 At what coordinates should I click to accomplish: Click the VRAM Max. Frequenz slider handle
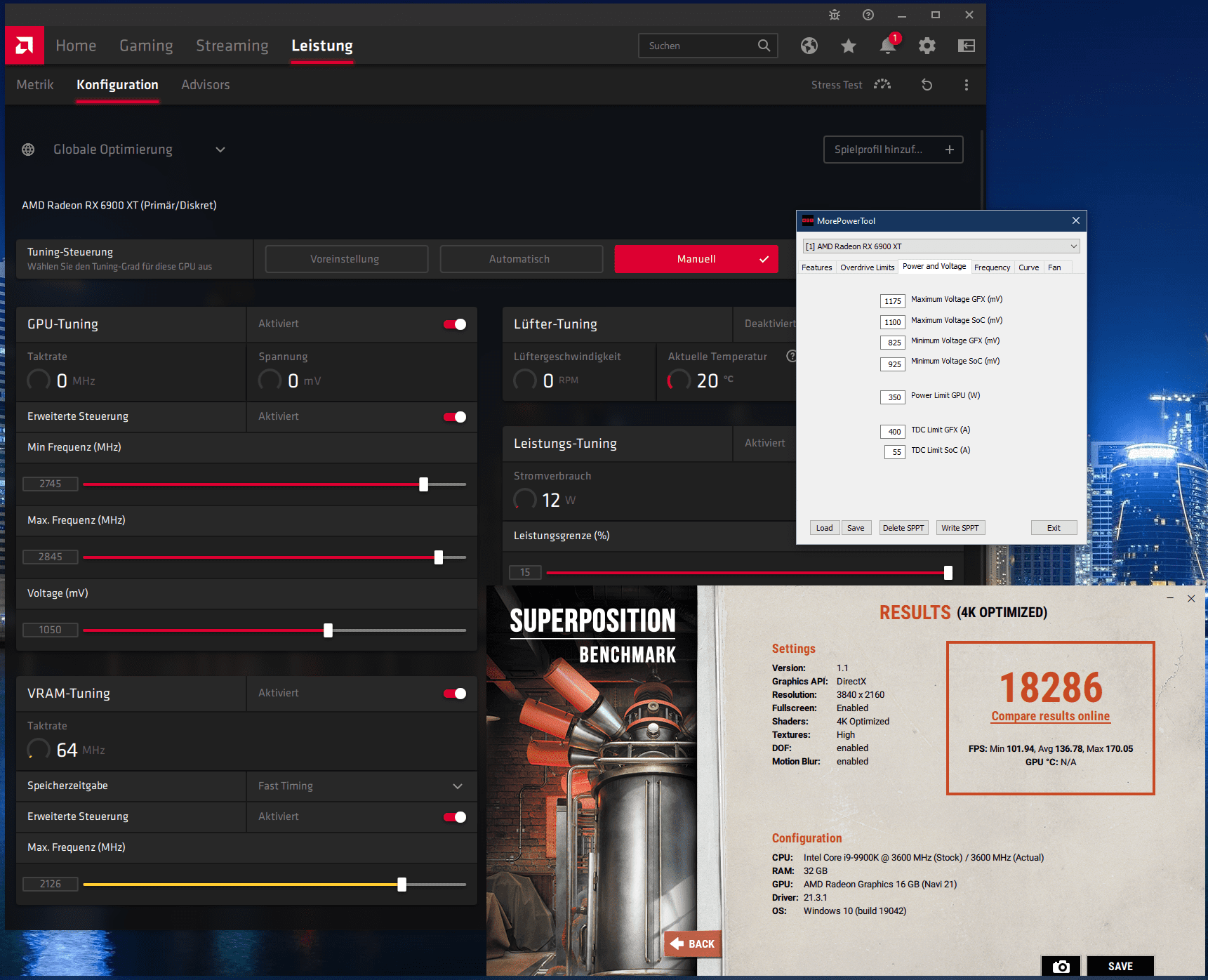[401, 885]
